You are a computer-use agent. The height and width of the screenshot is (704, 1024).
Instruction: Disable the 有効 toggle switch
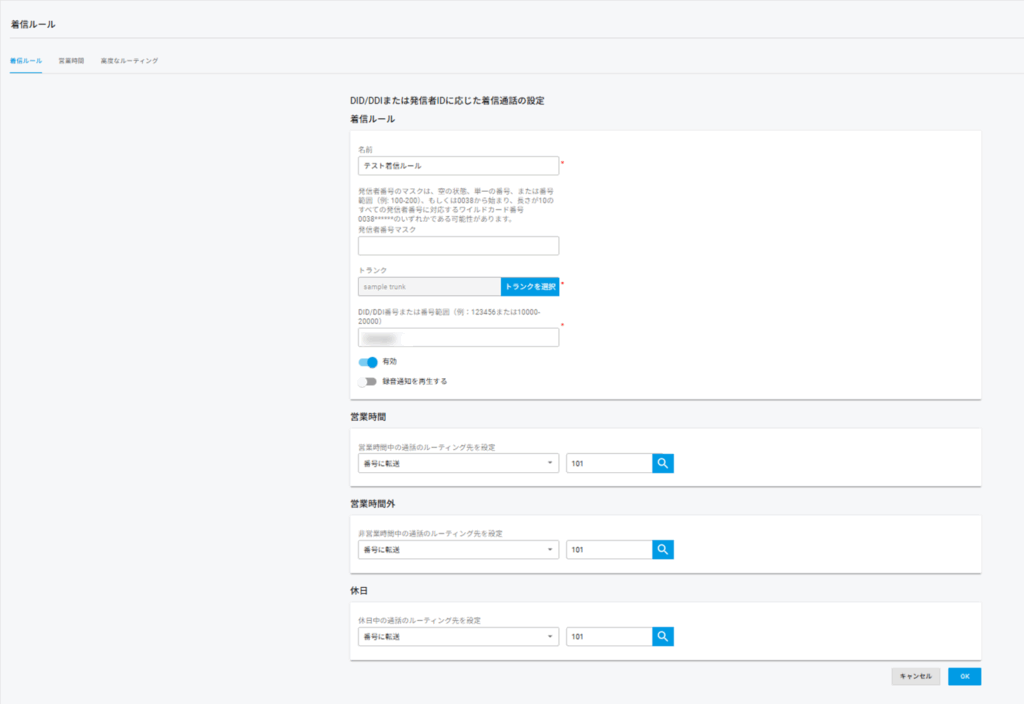coord(368,361)
